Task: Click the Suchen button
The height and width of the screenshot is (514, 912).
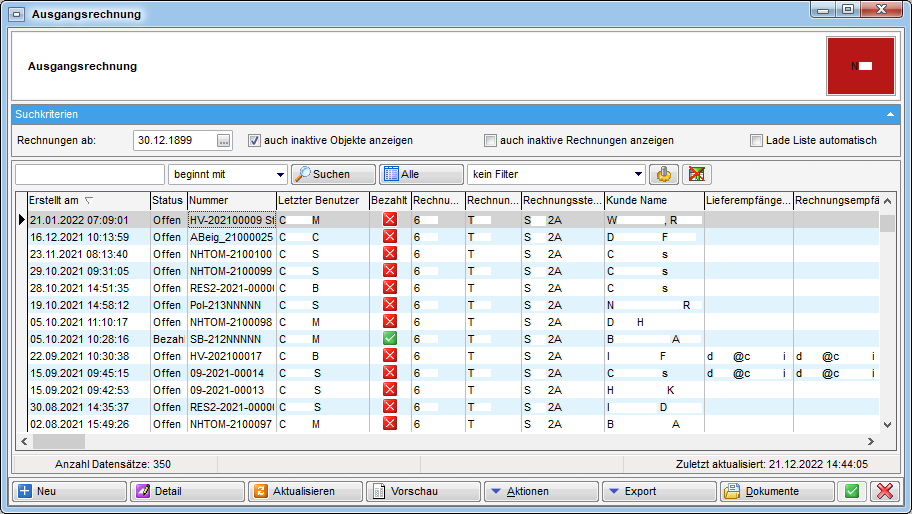Action: 333,174
